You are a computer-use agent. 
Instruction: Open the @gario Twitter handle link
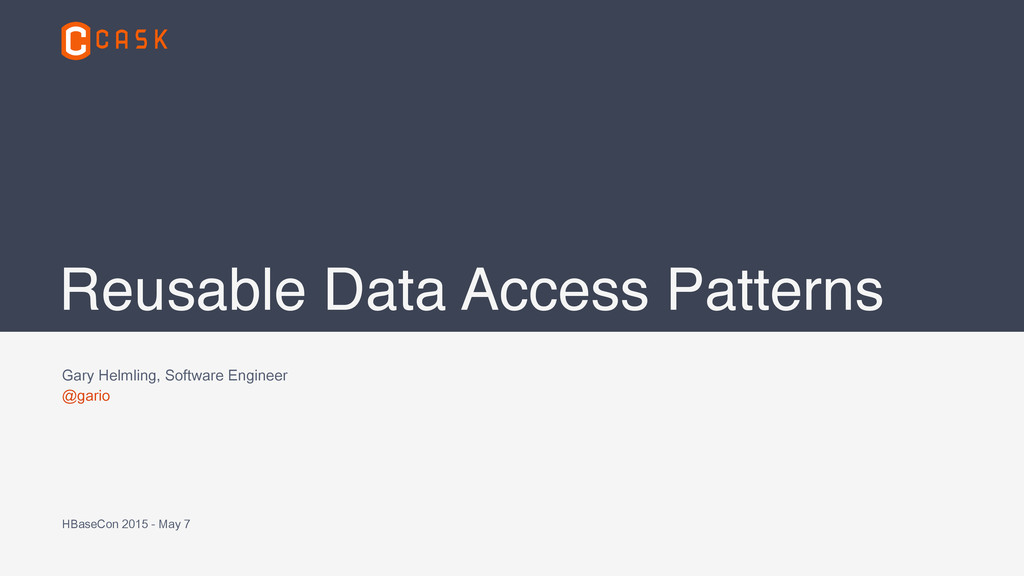tap(86, 396)
